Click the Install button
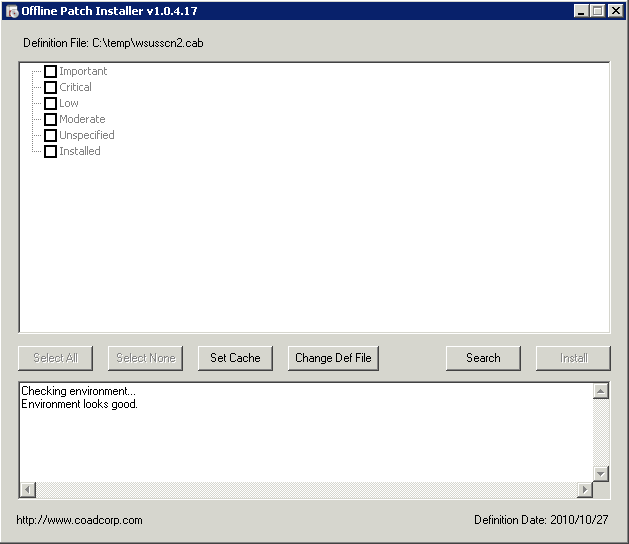The height and width of the screenshot is (544, 629). 573,358
